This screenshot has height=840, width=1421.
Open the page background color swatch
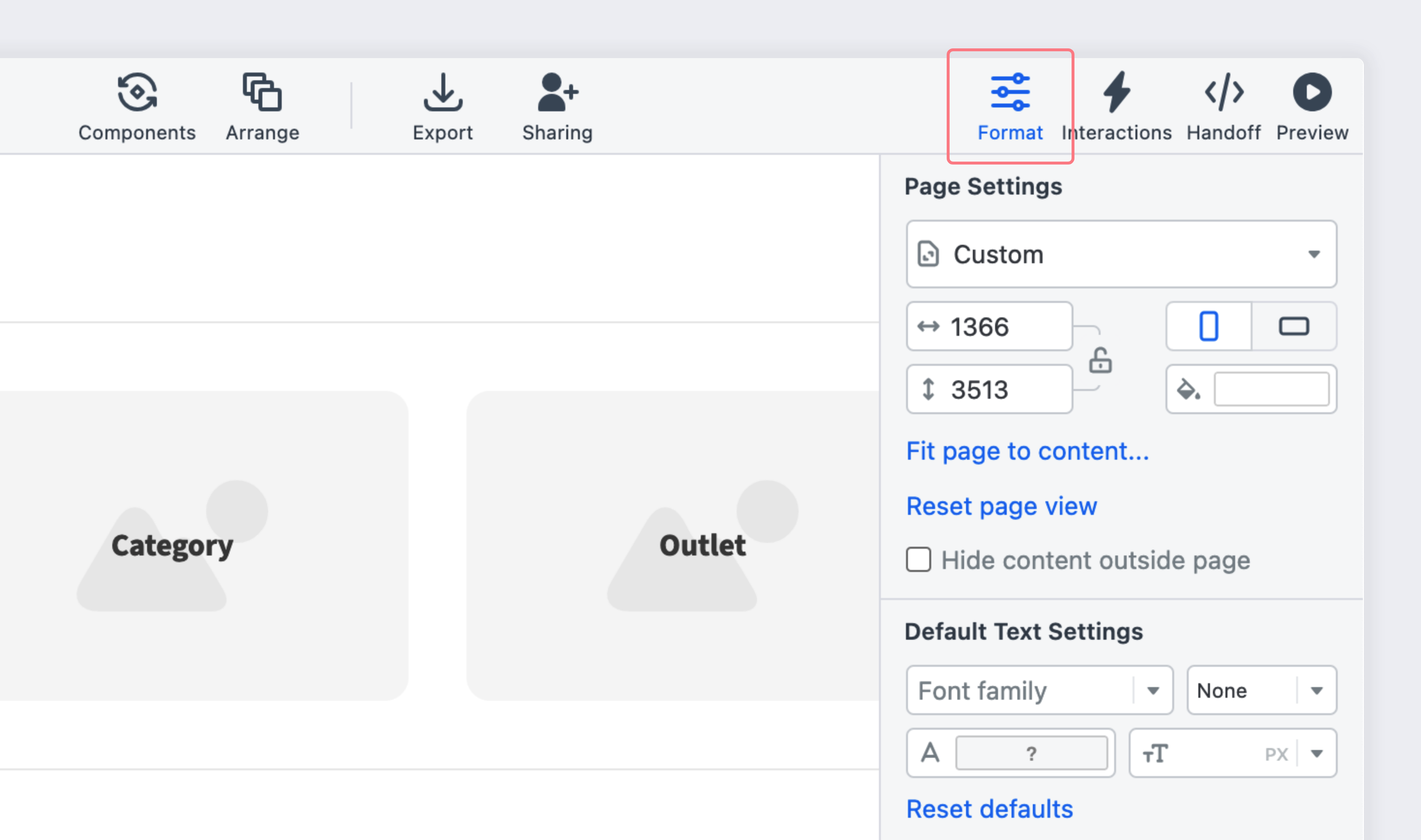[1271, 390]
